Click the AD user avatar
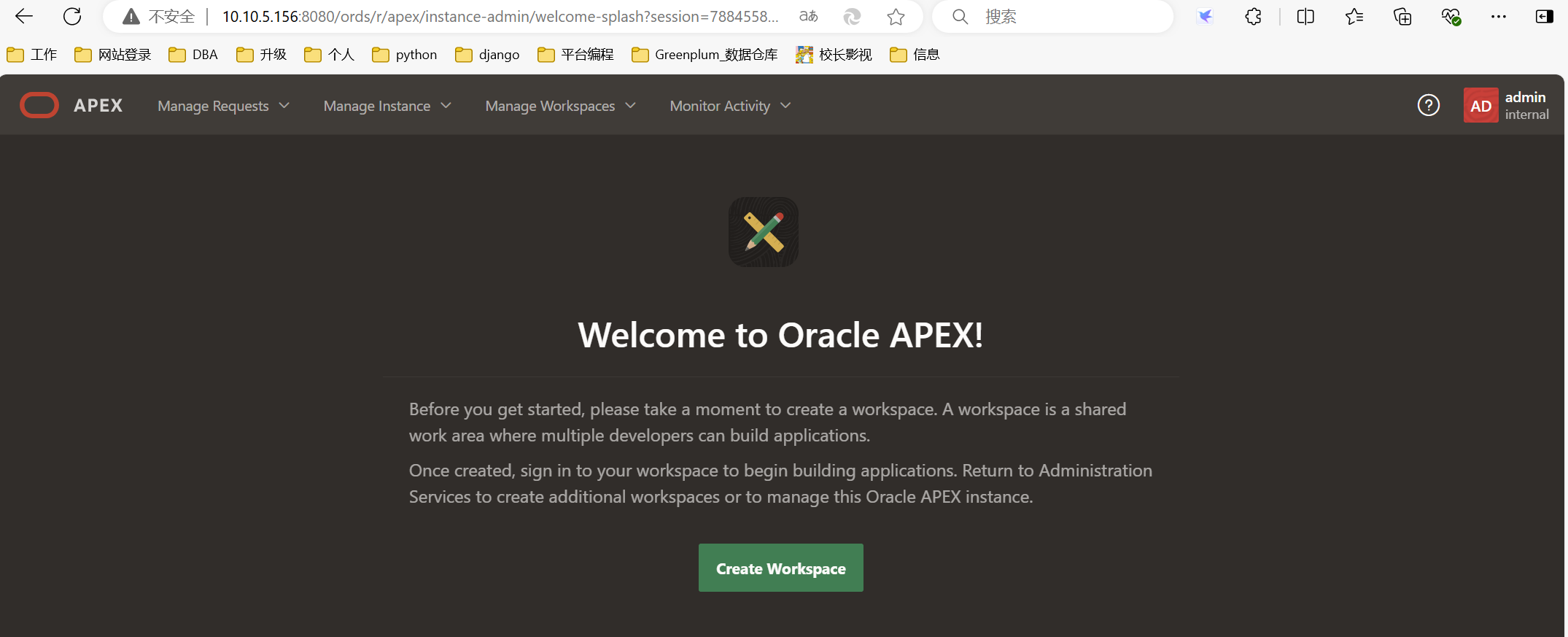 (1480, 105)
